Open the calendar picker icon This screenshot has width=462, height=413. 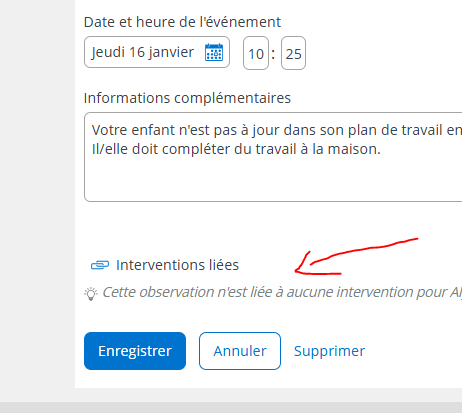point(214,52)
